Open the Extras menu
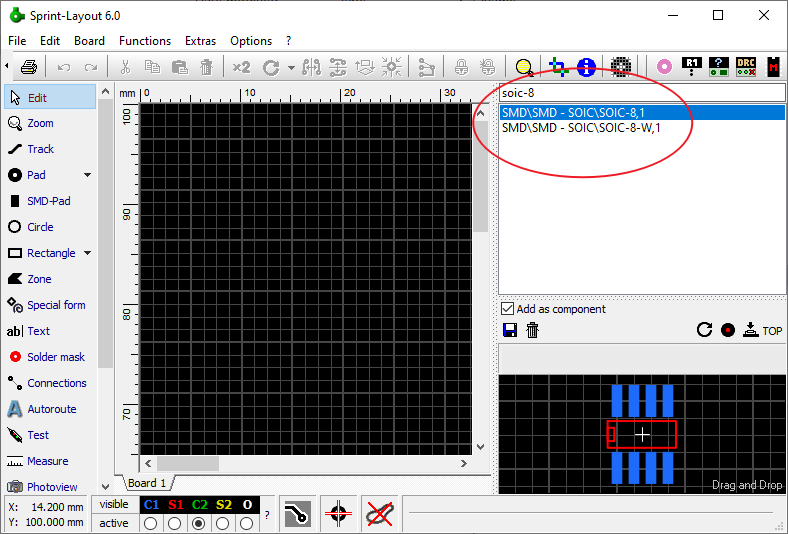Image resolution: width=788 pixels, height=534 pixels. 200,41
